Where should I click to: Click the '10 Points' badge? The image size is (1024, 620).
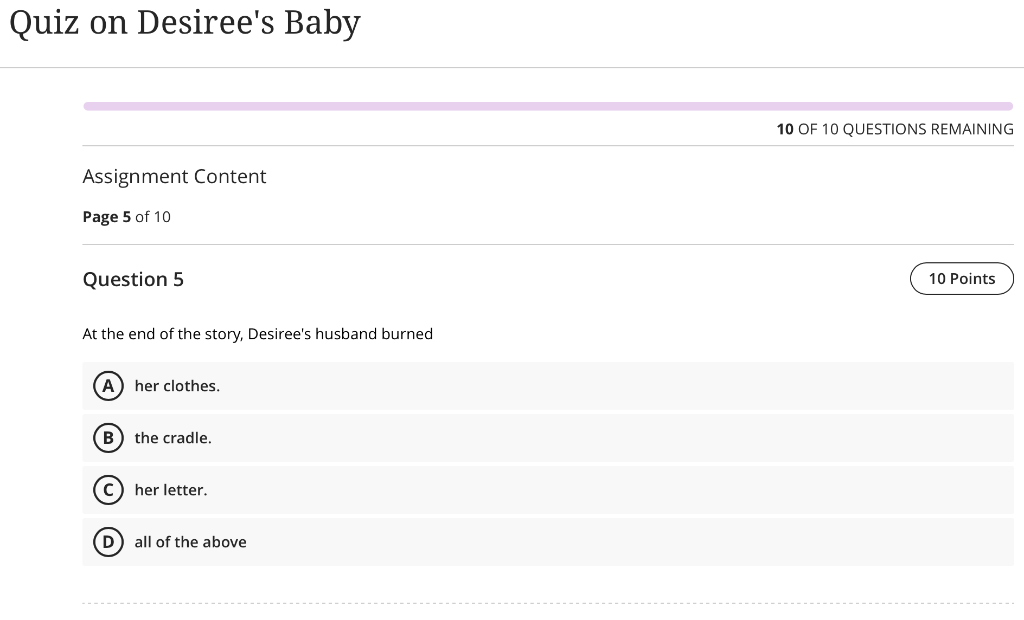click(x=961, y=278)
